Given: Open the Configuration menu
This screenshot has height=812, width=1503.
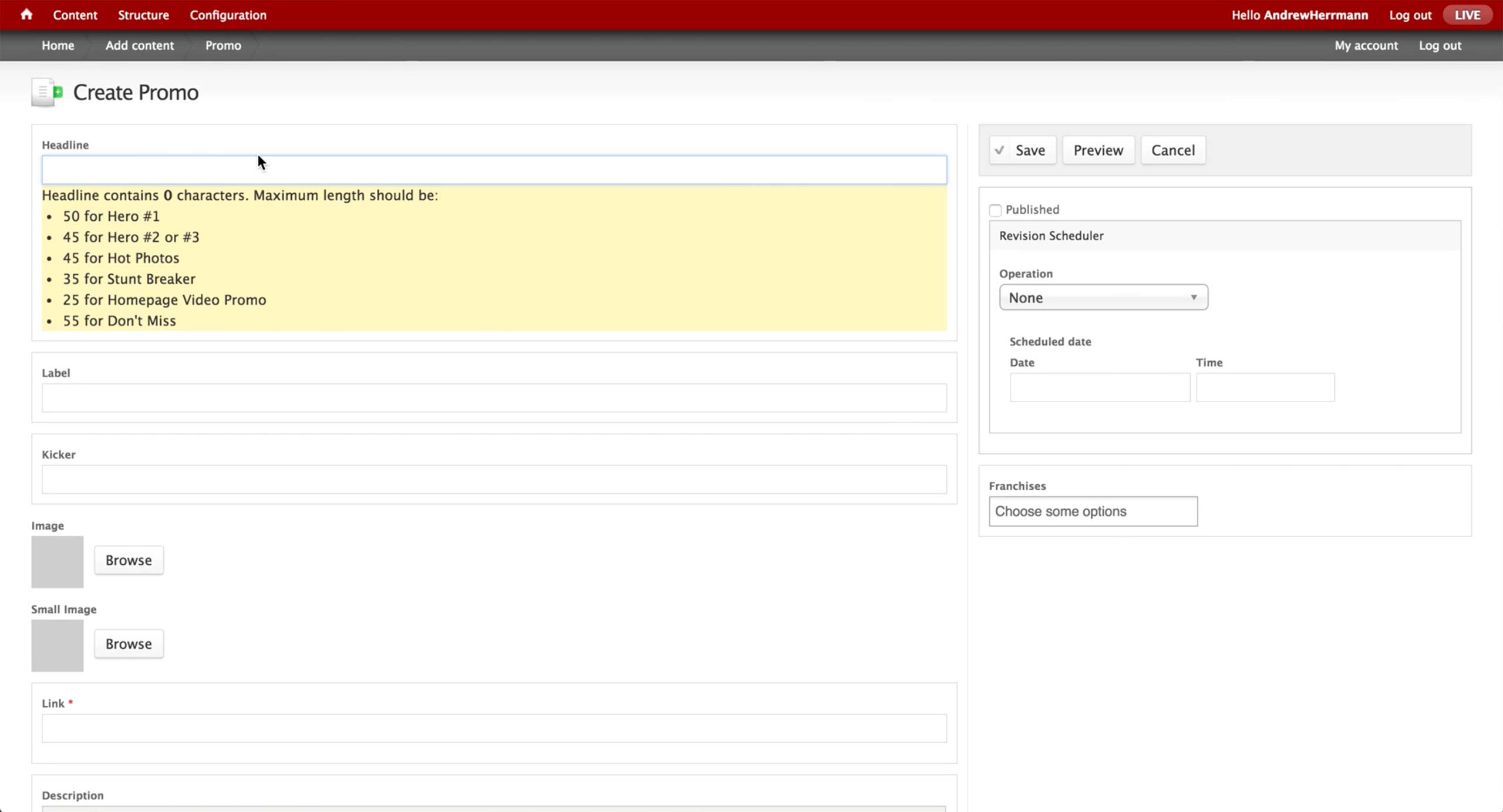Looking at the screenshot, I should [228, 15].
